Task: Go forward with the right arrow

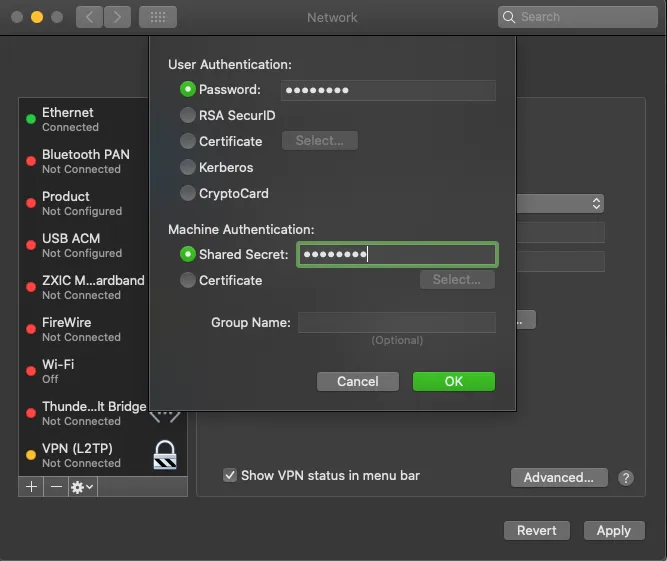Action: pos(117,17)
